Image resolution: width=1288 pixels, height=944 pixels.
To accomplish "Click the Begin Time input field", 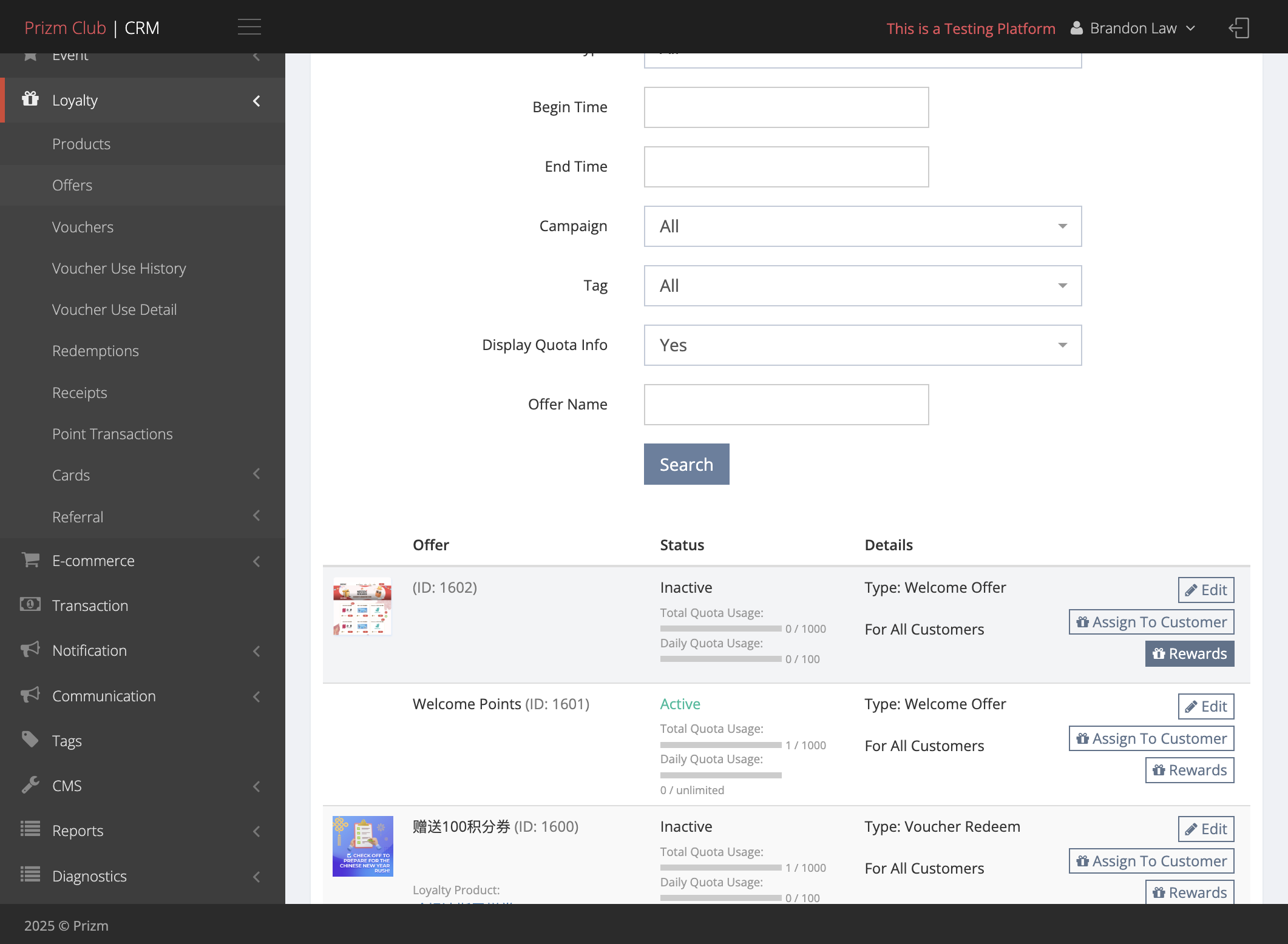I will [786, 107].
